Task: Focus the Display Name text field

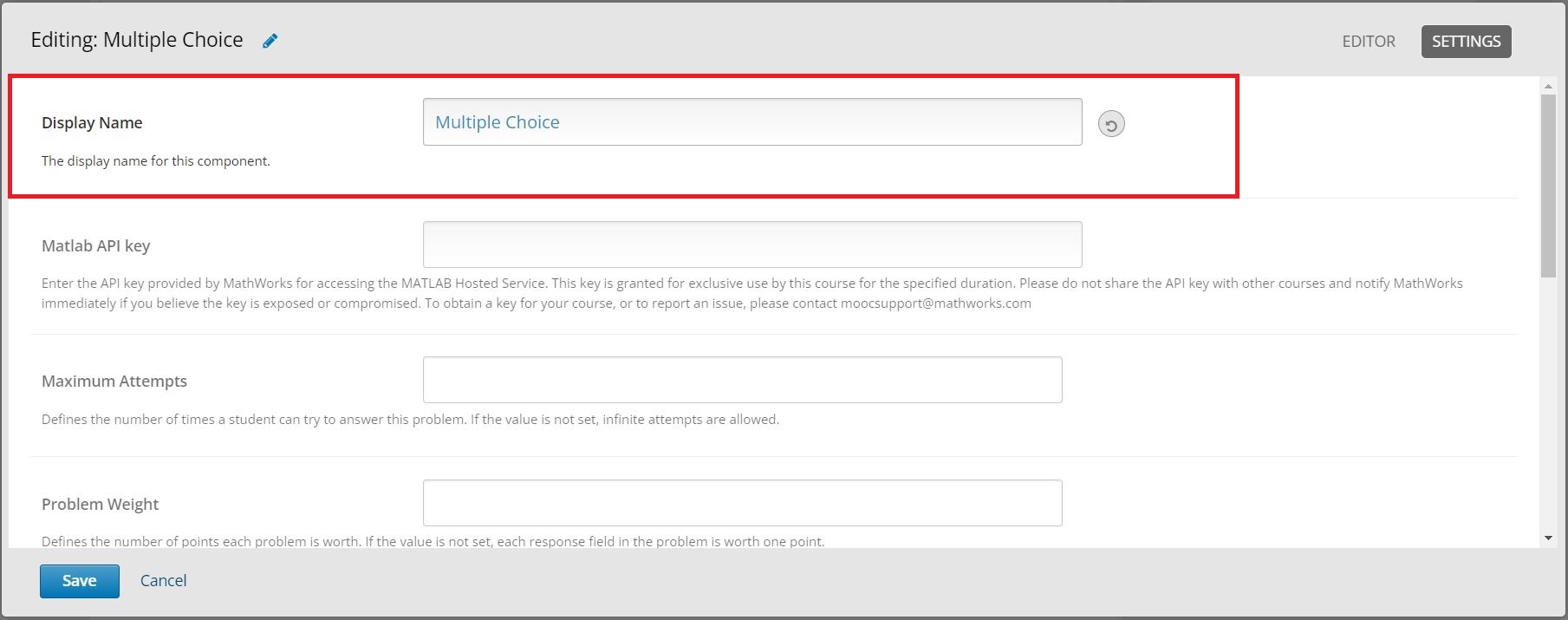Action: point(752,121)
